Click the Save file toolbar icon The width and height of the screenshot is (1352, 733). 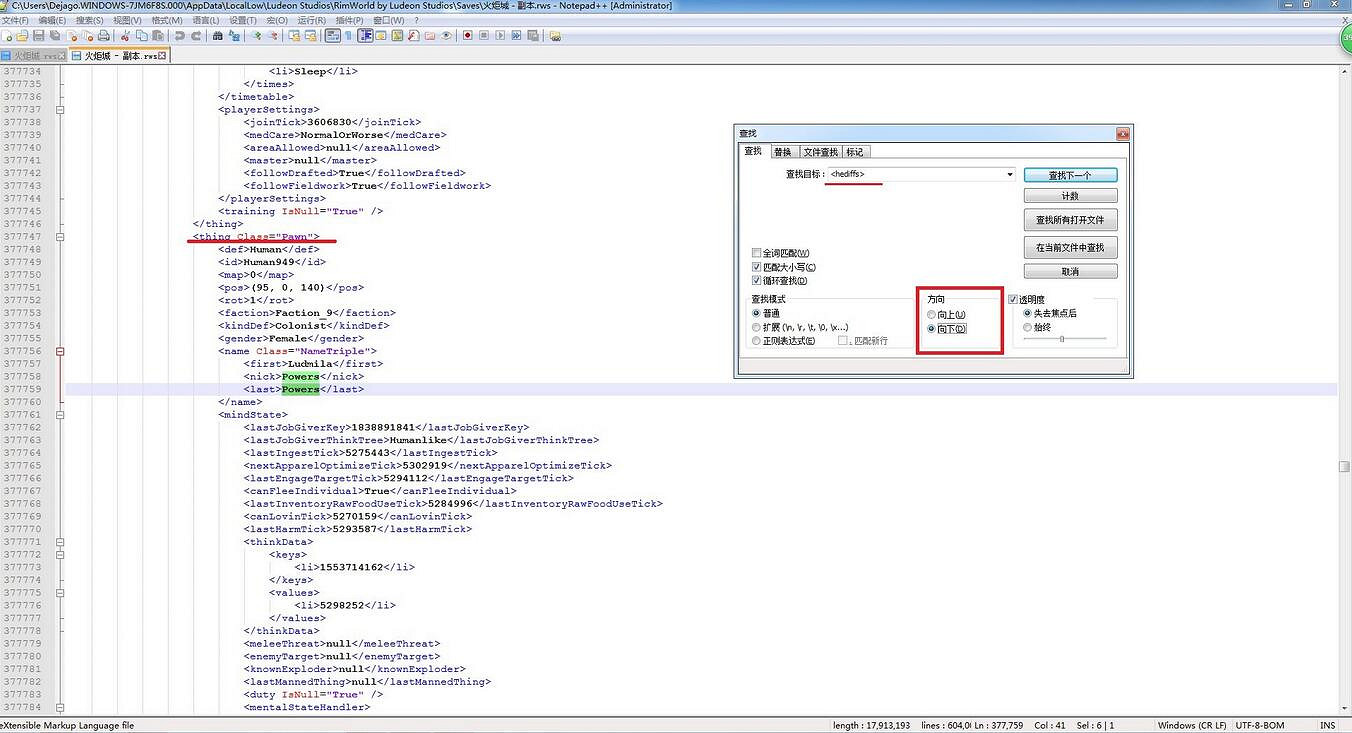point(38,36)
